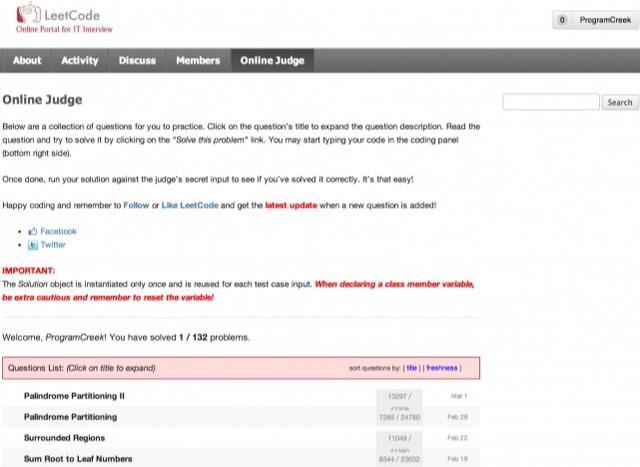Open the notification count badge showing 0
The image size is (640, 467).
[x=562, y=20]
